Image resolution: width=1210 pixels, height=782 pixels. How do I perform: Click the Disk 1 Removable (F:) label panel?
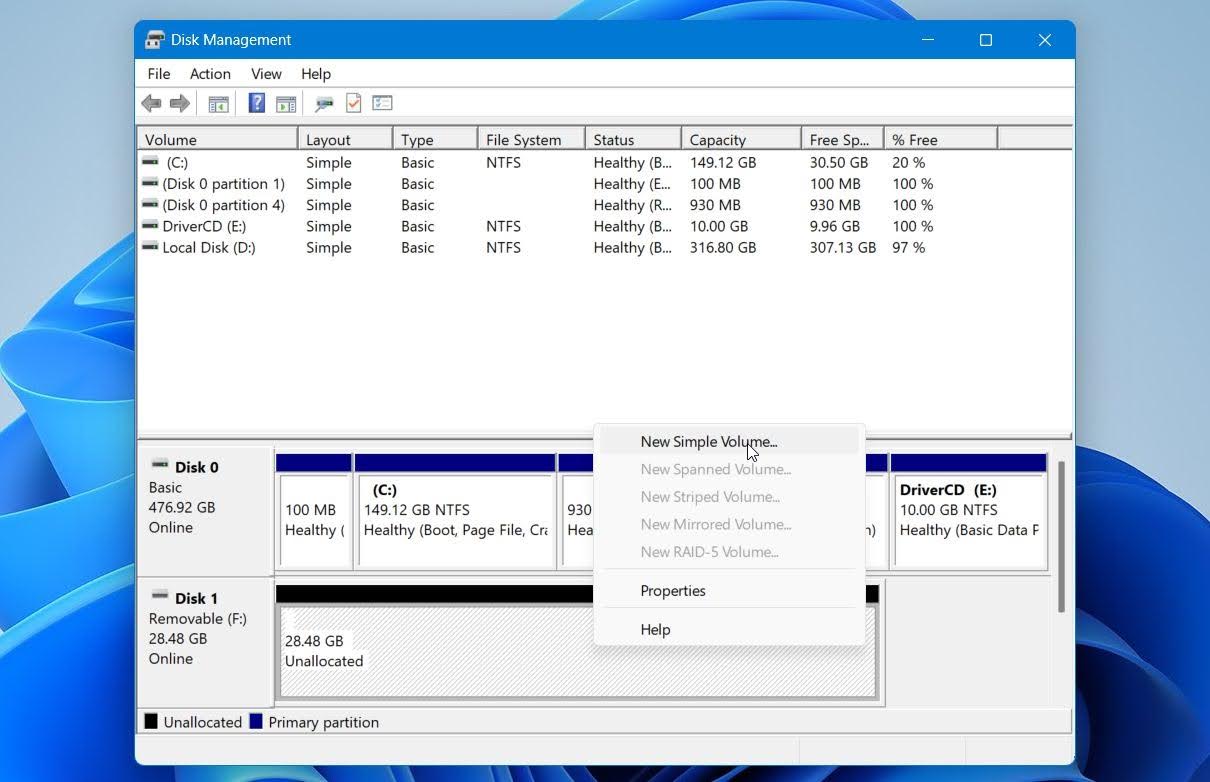tap(205, 641)
